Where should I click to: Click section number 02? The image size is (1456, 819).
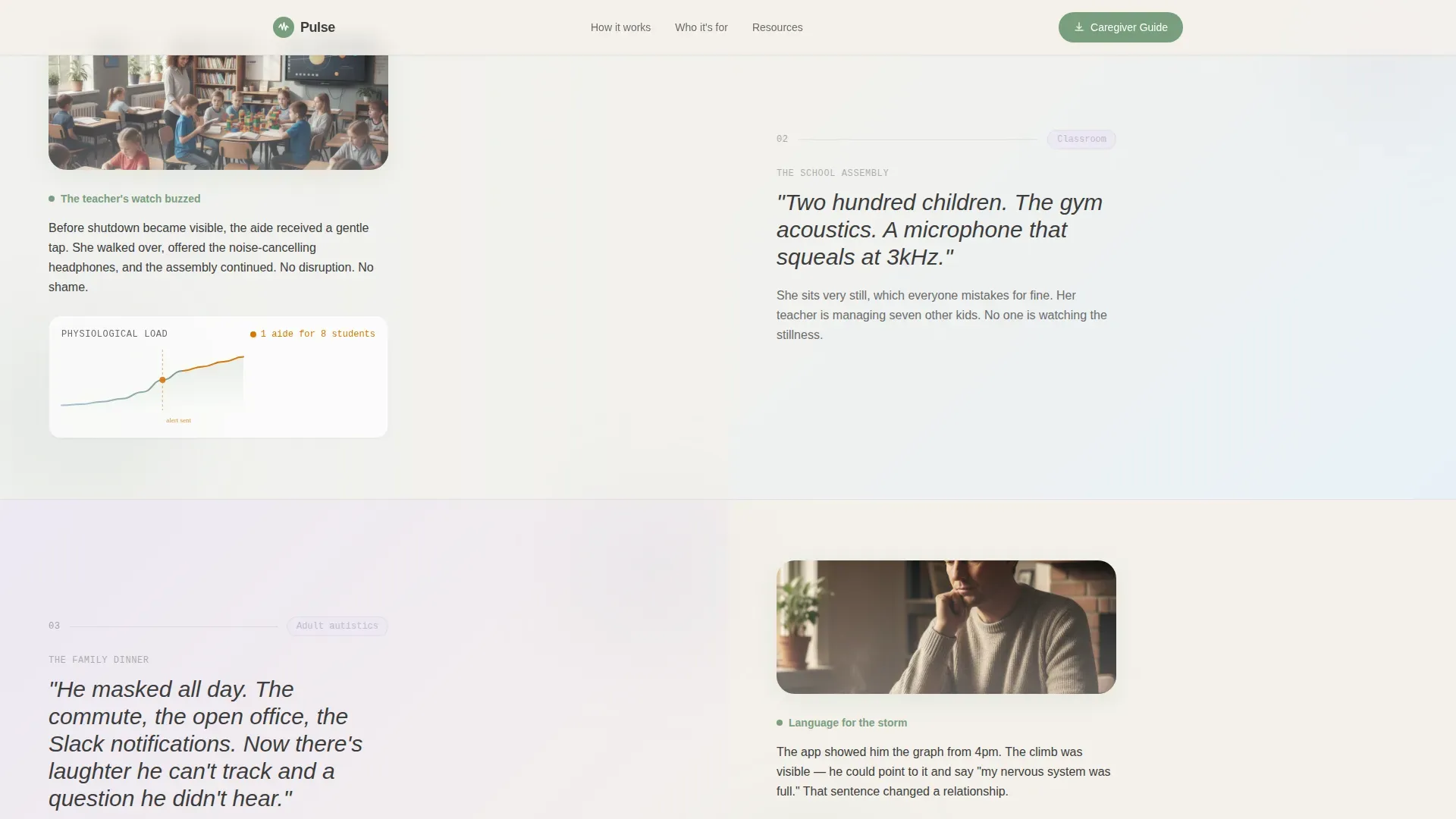pyautogui.click(x=782, y=139)
